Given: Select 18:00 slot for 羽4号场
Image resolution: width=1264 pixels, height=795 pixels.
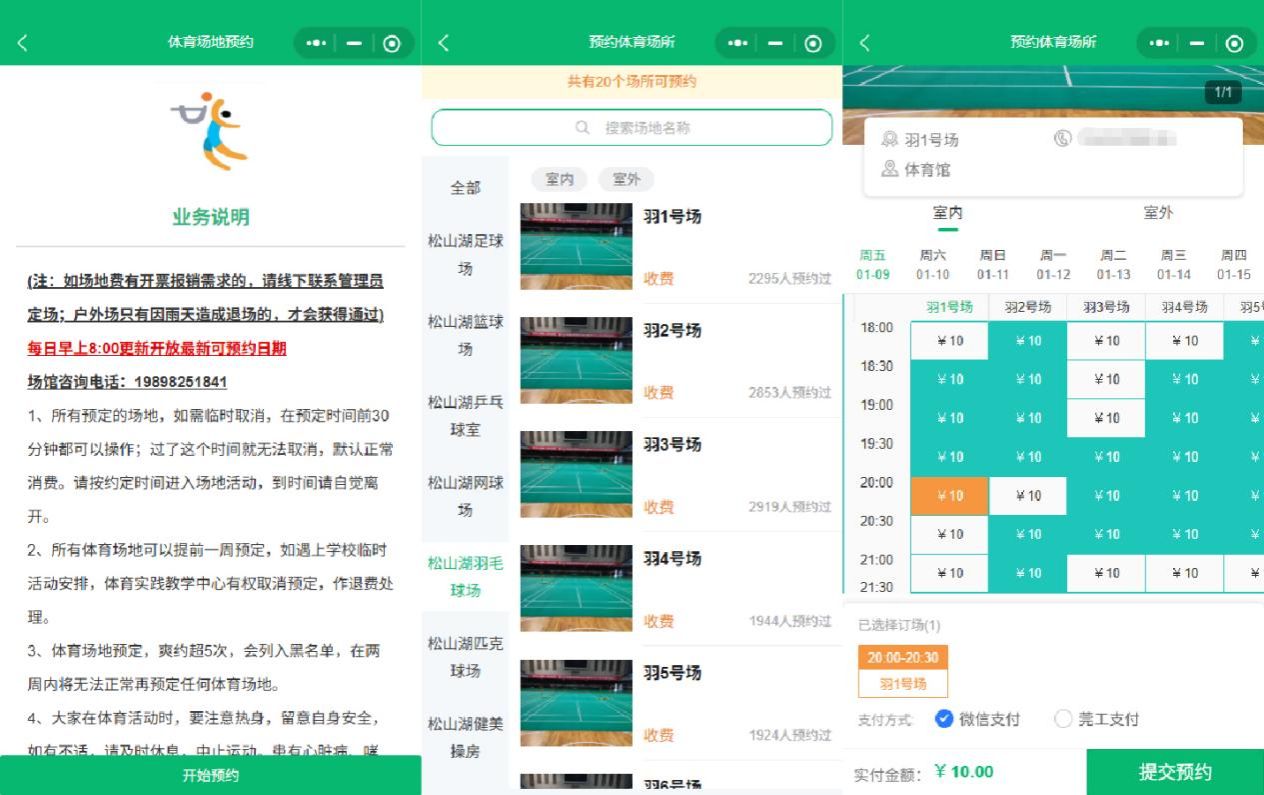Looking at the screenshot, I should [1184, 341].
